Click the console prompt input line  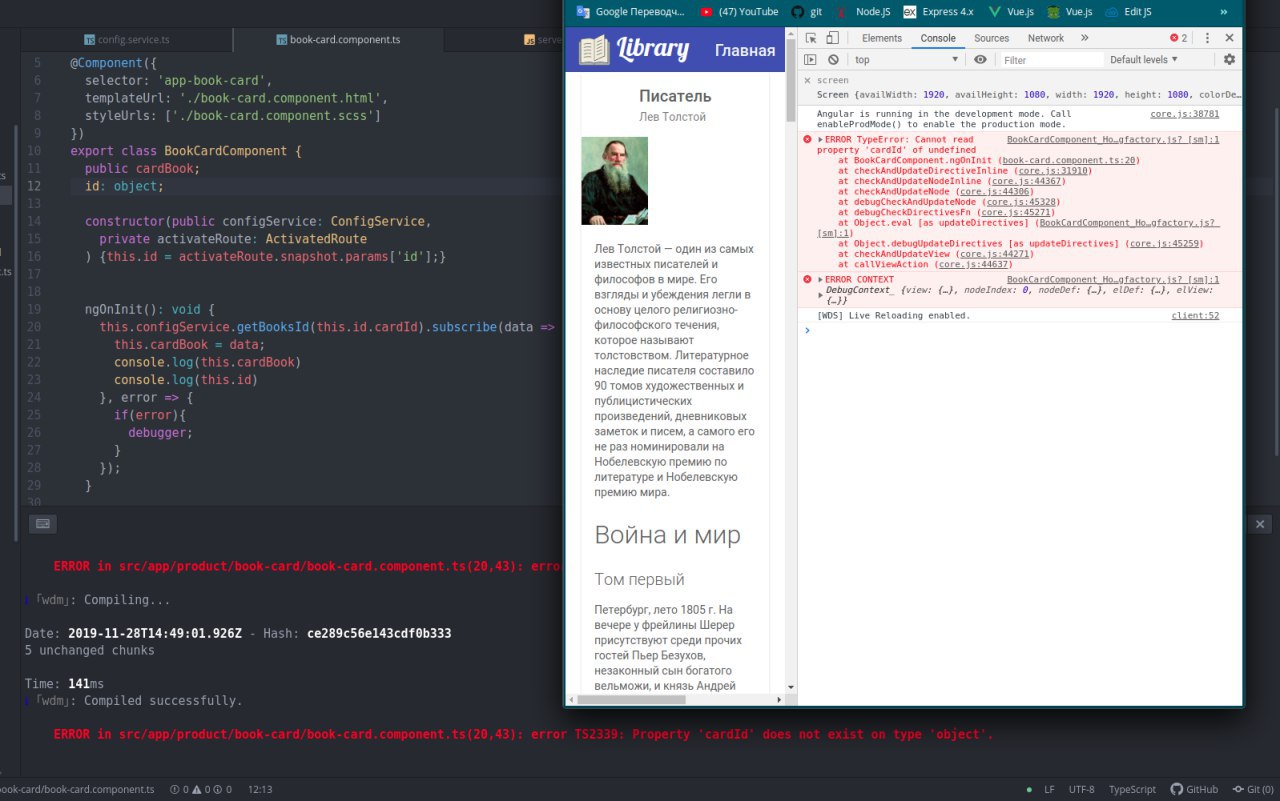point(1020,331)
